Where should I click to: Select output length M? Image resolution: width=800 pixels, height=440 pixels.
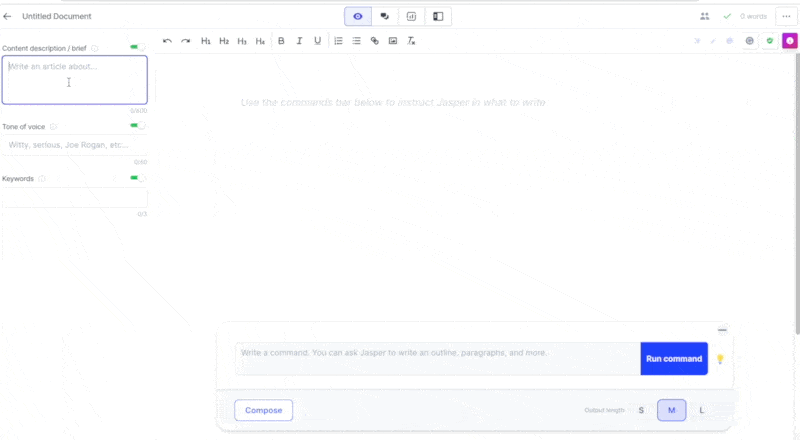click(x=671, y=410)
